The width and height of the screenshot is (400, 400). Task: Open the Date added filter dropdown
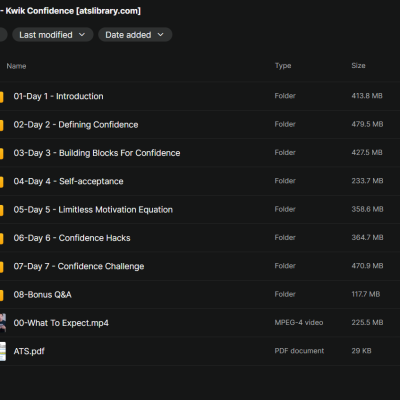click(x=135, y=35)
